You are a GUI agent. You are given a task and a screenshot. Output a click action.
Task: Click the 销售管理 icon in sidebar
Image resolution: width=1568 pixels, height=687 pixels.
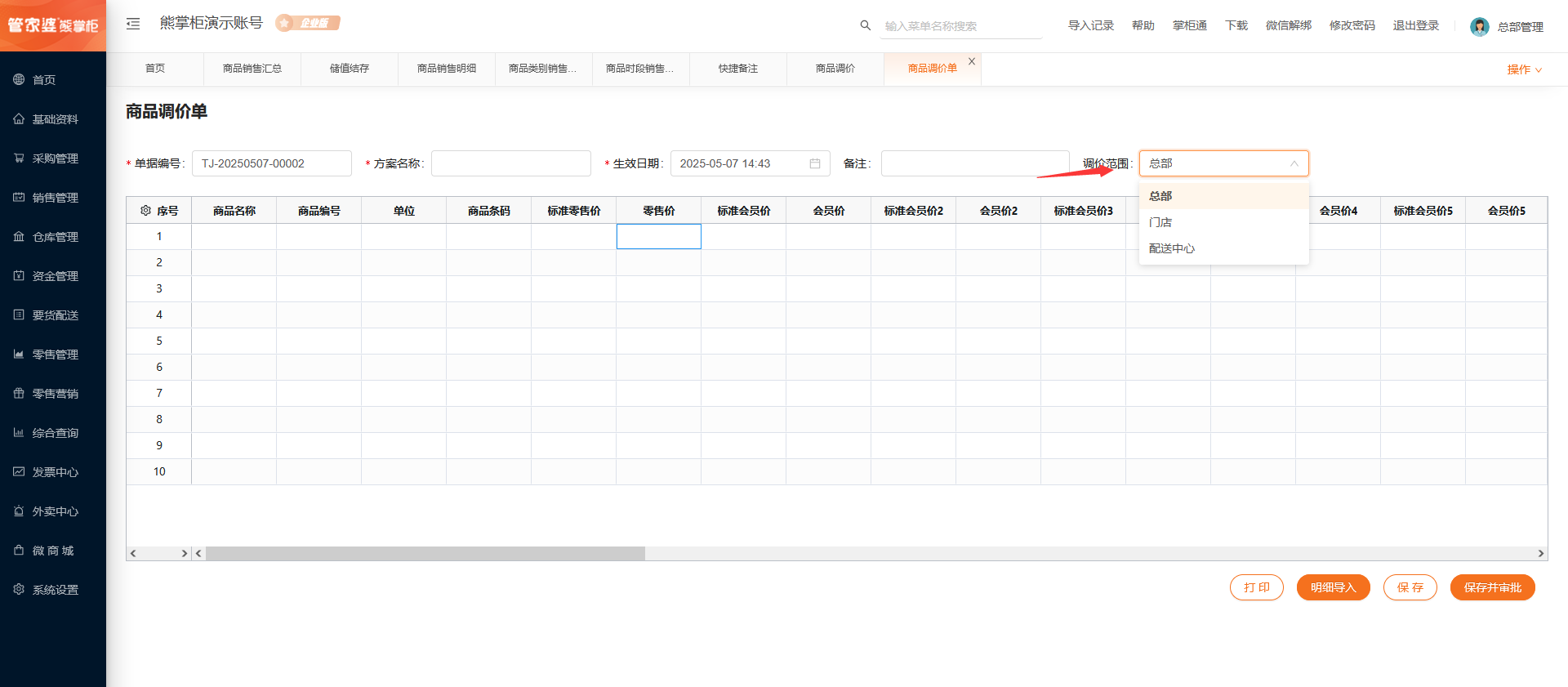point(19,197)
